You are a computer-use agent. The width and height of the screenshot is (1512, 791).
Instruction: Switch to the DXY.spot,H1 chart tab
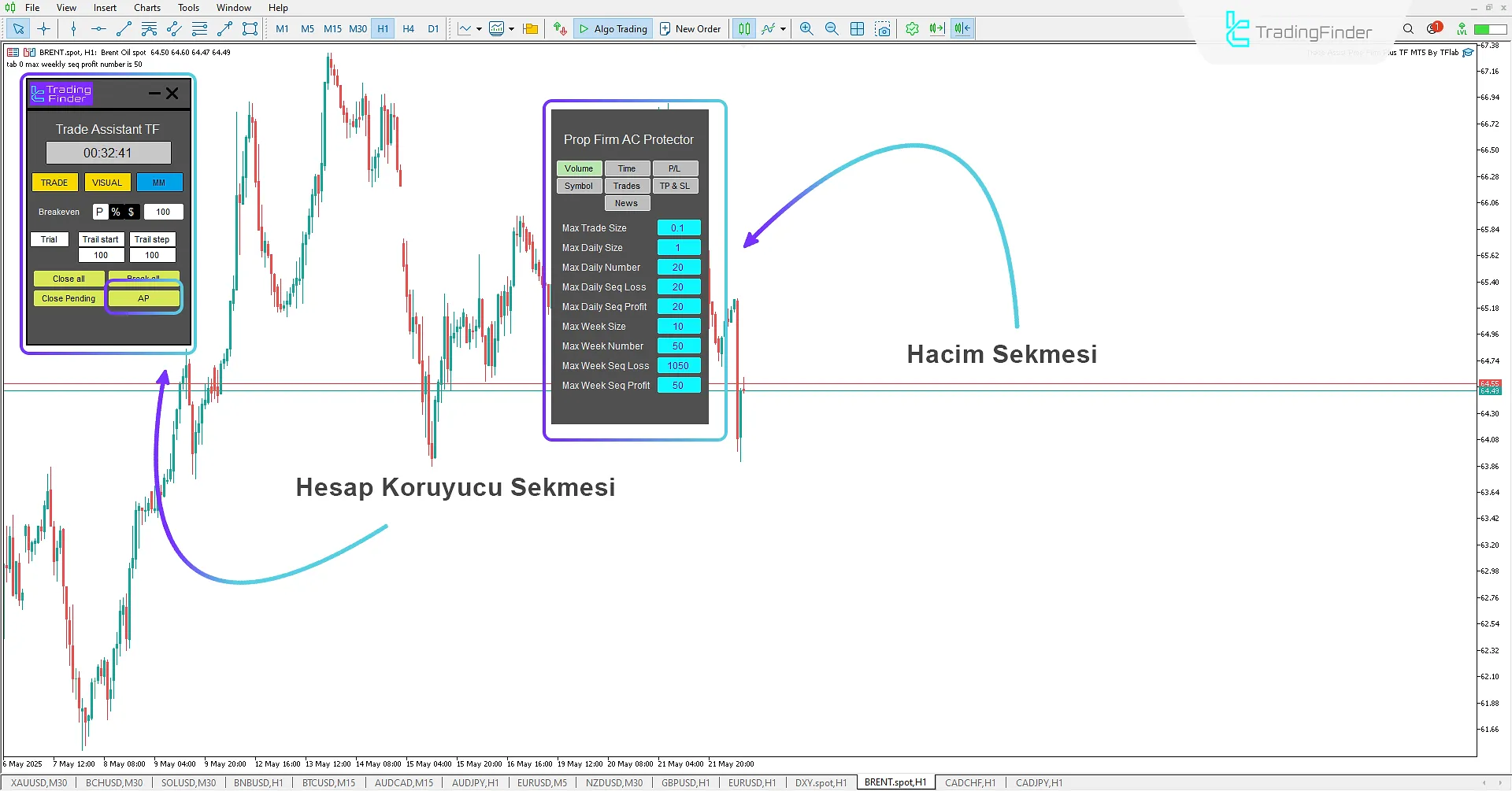click(x=821, y=782)
